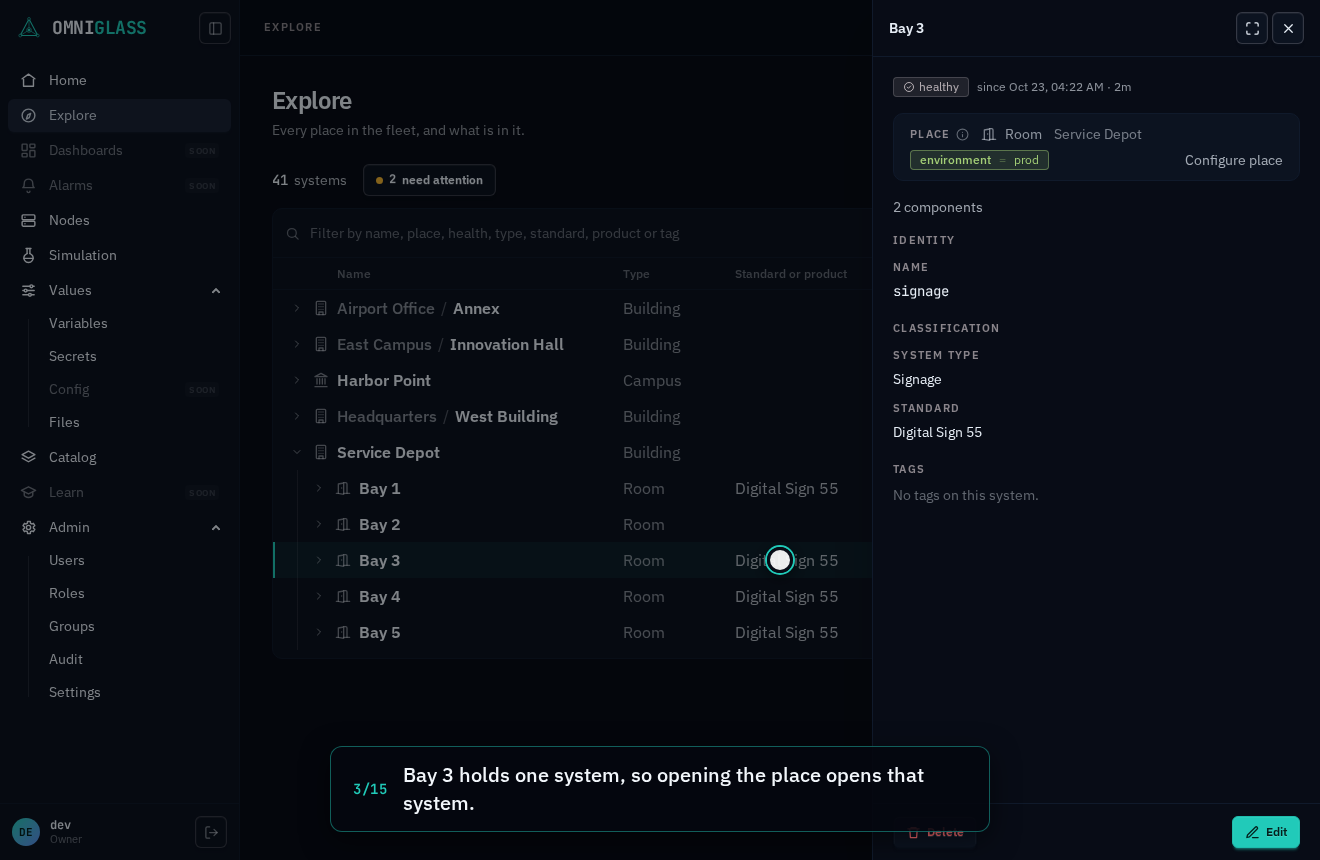Click the Admin gear icon
The width and height of the screenshot is (1320, 860).
tap(29, 527)
